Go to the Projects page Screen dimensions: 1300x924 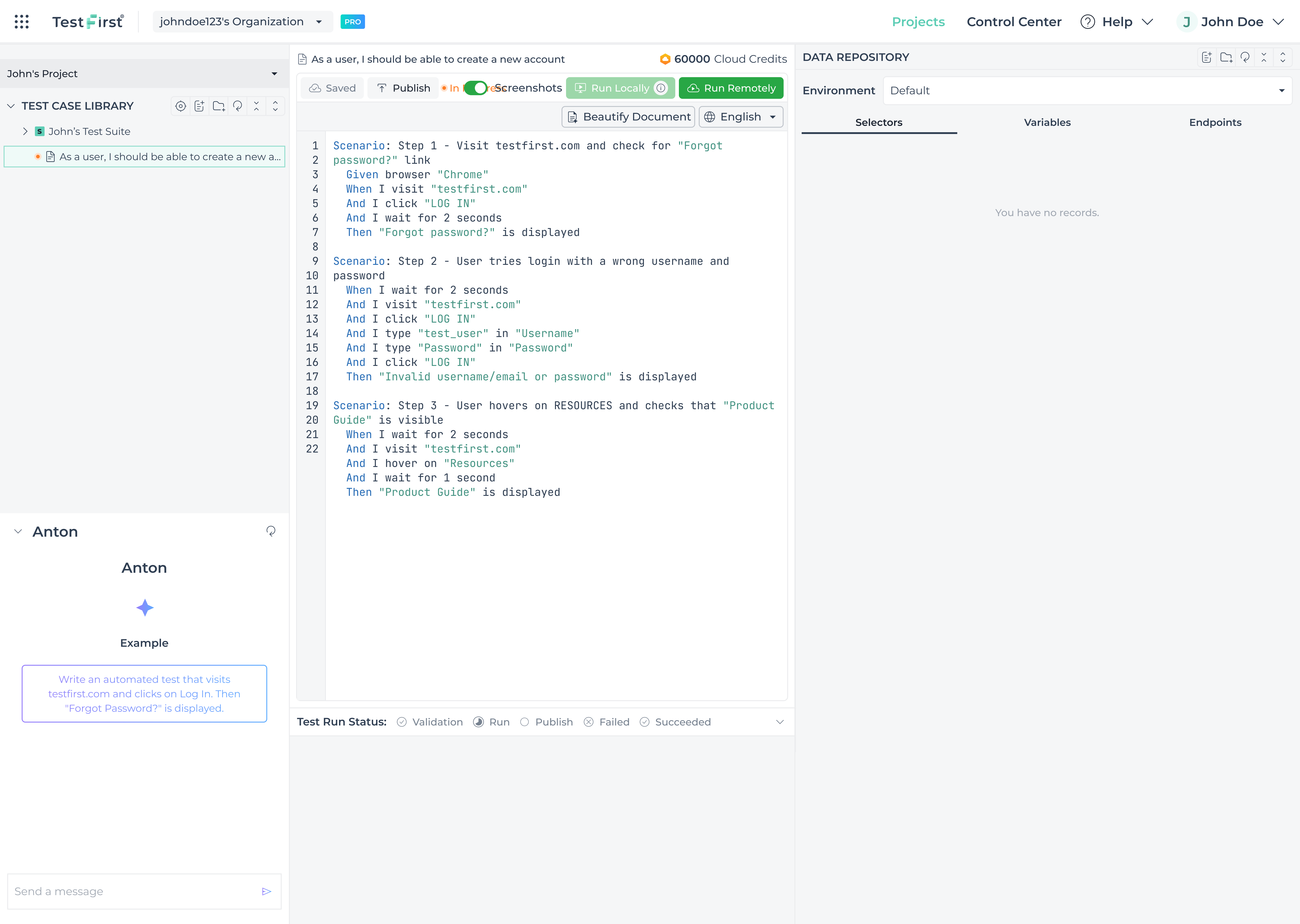tap(918, 22)
